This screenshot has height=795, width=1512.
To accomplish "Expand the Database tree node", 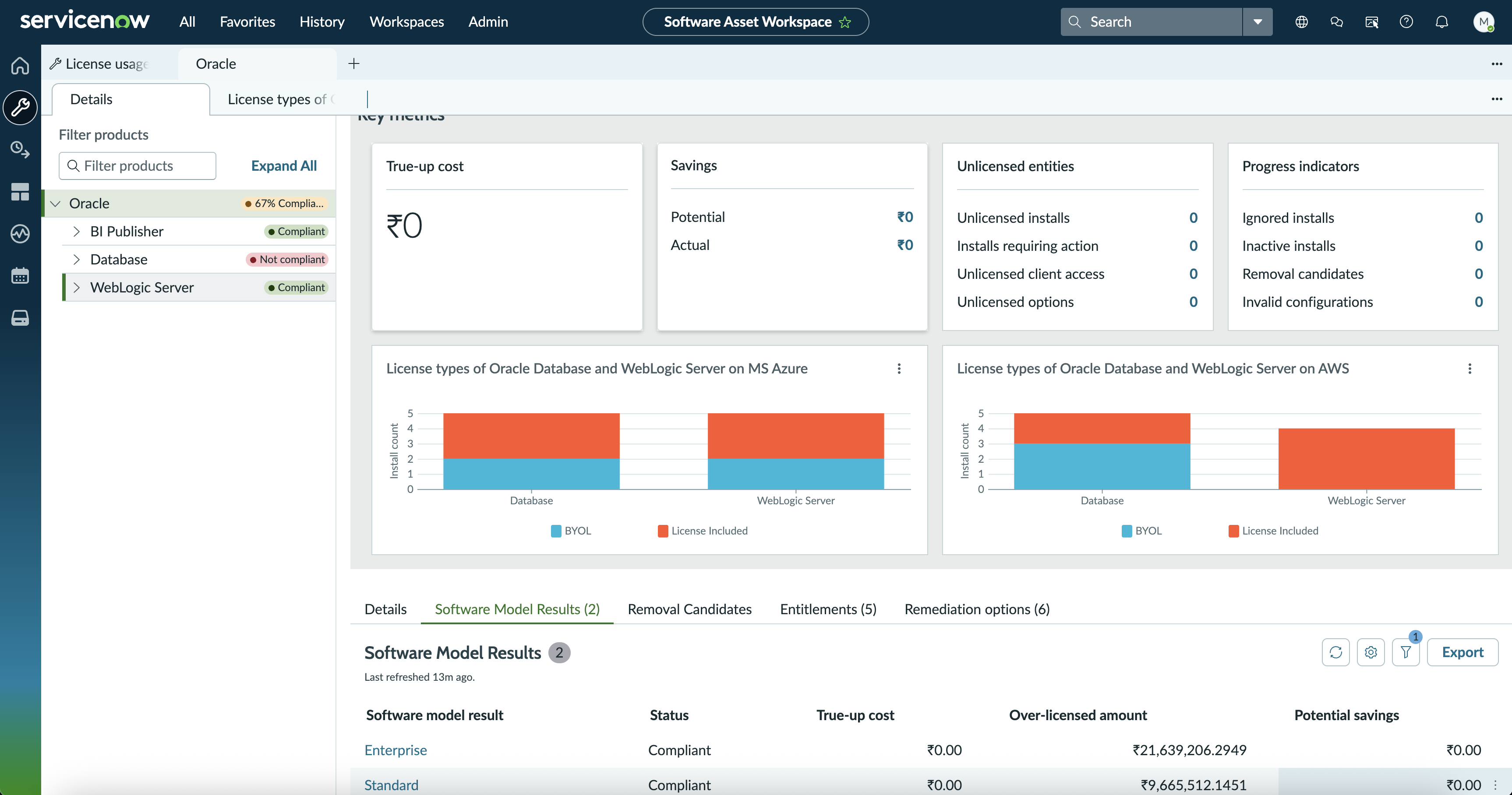I will 76,260.
